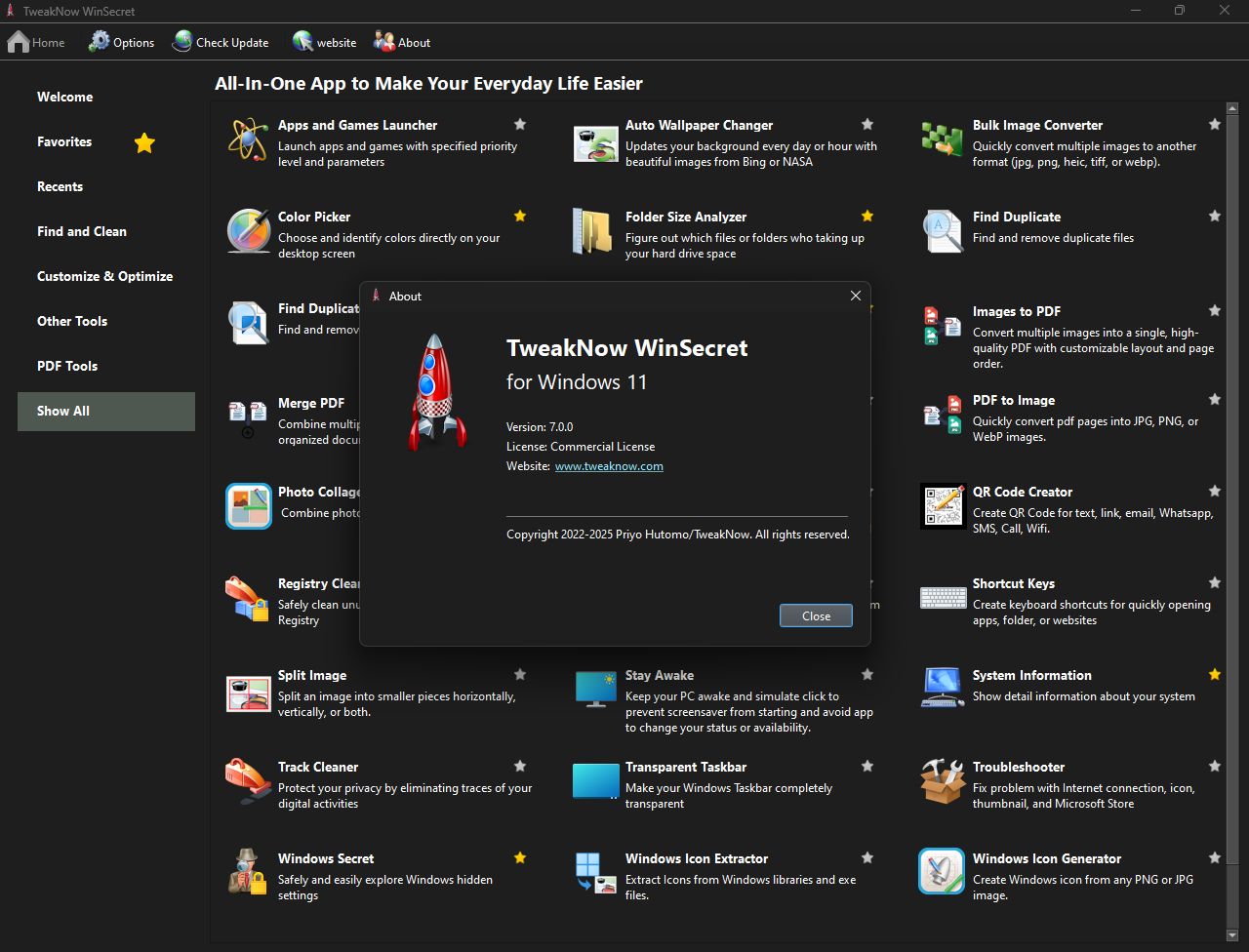
Task: Switch to the Welcome section
Action: (106, 97)
